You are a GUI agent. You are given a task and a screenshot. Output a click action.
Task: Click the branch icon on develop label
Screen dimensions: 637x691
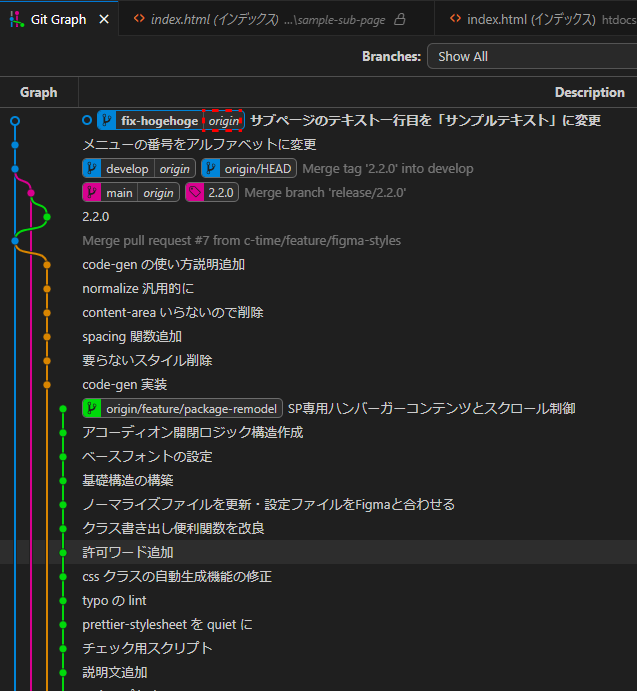point(93,169)
